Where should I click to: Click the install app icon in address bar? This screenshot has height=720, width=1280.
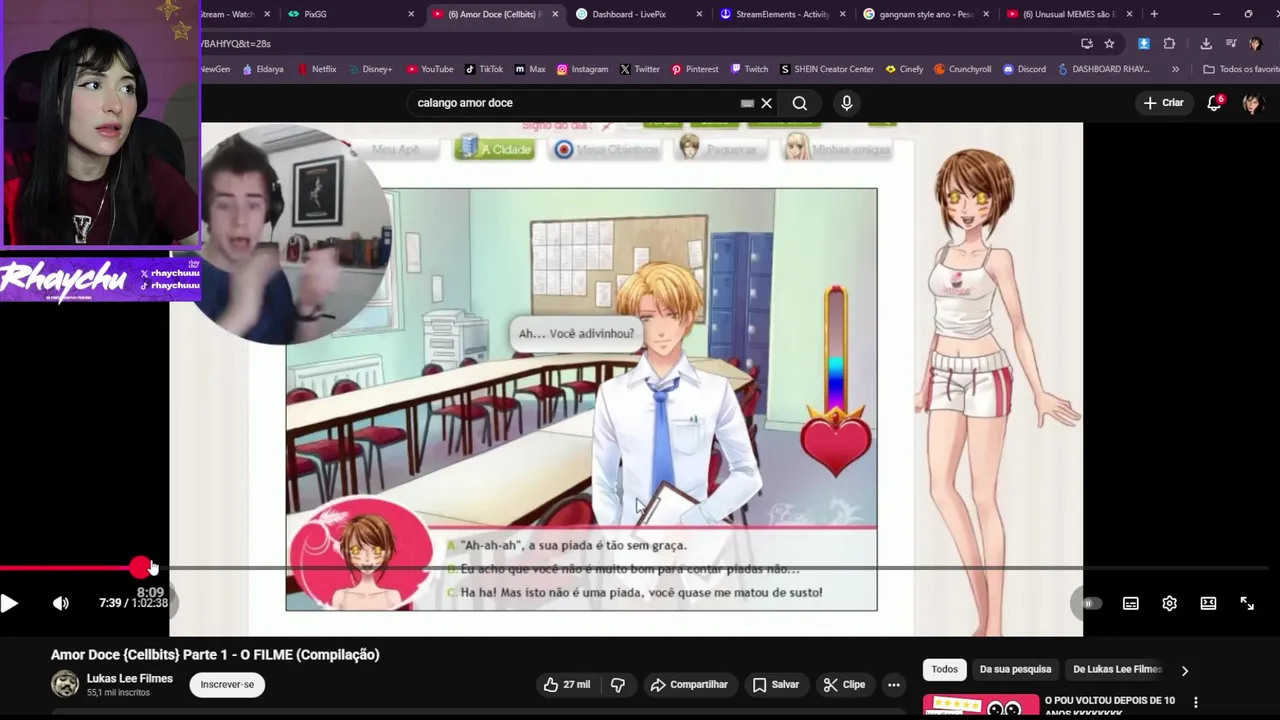pos(1087,43)
